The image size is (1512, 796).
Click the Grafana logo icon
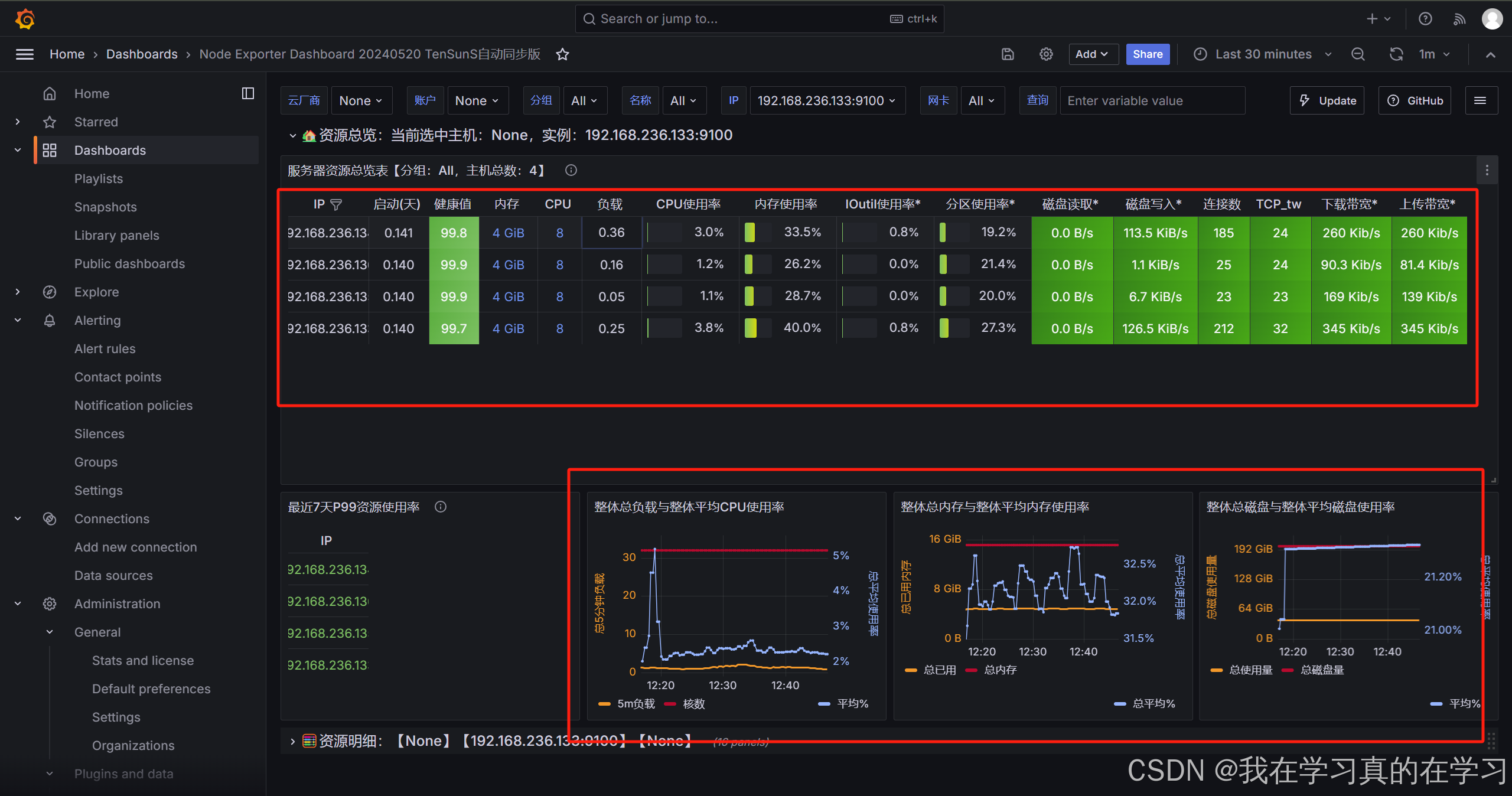pos(25,19)
